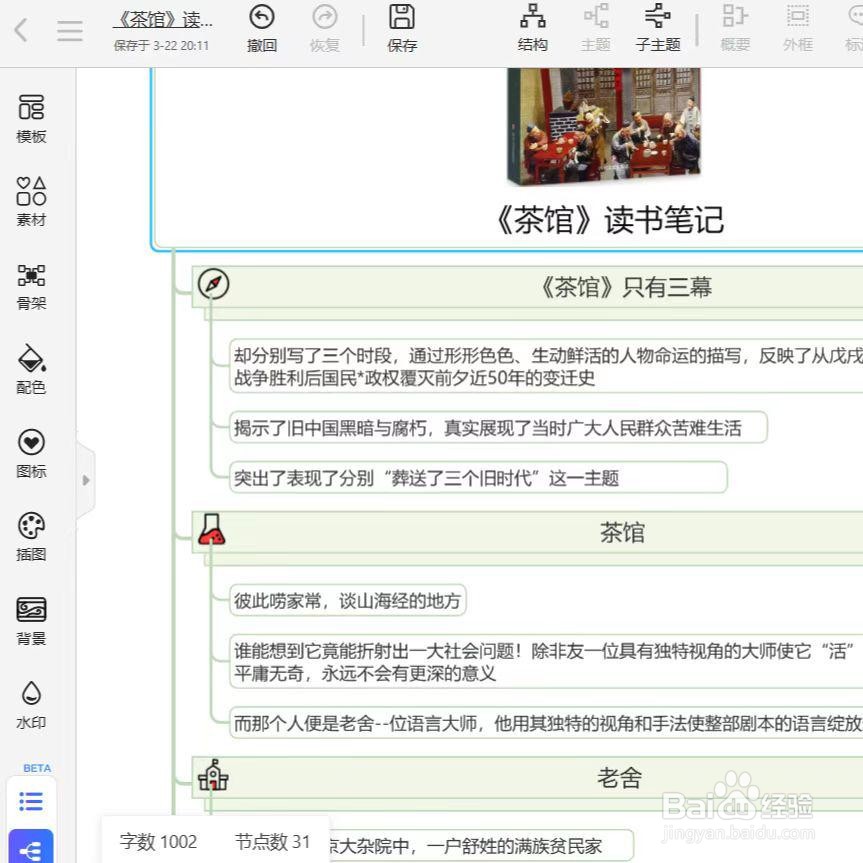Open the hamburger menu
This screenshot has height=863, width=863.
[70, 31]
